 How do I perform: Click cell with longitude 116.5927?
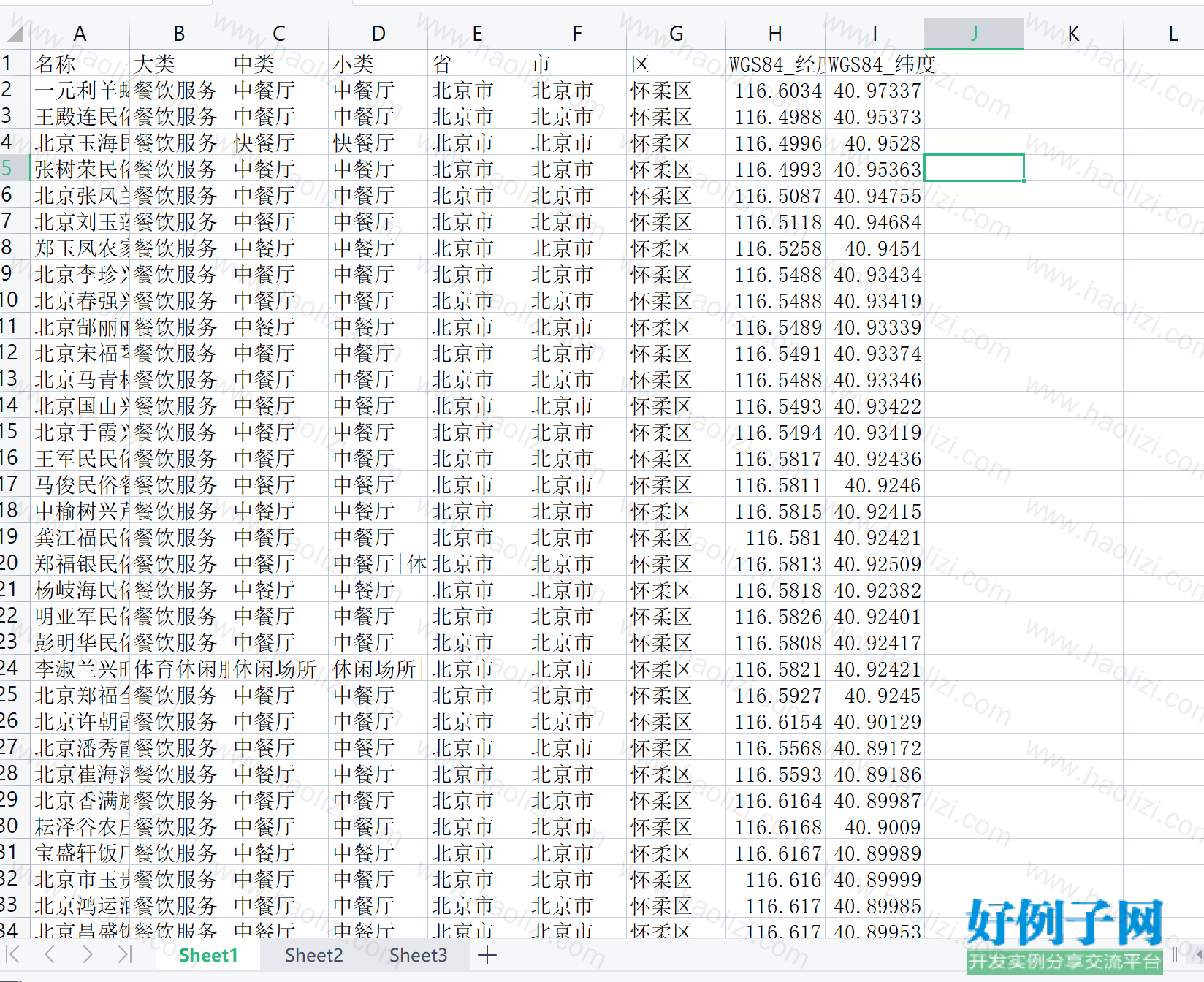point(775,695)
